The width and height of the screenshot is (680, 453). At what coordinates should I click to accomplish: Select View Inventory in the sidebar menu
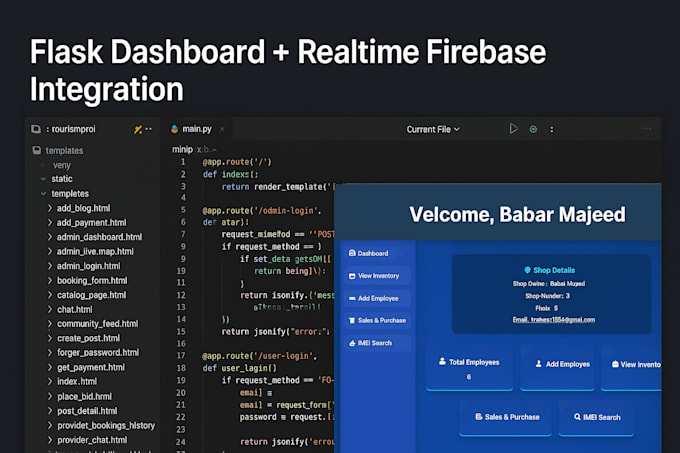click(377, 276)
